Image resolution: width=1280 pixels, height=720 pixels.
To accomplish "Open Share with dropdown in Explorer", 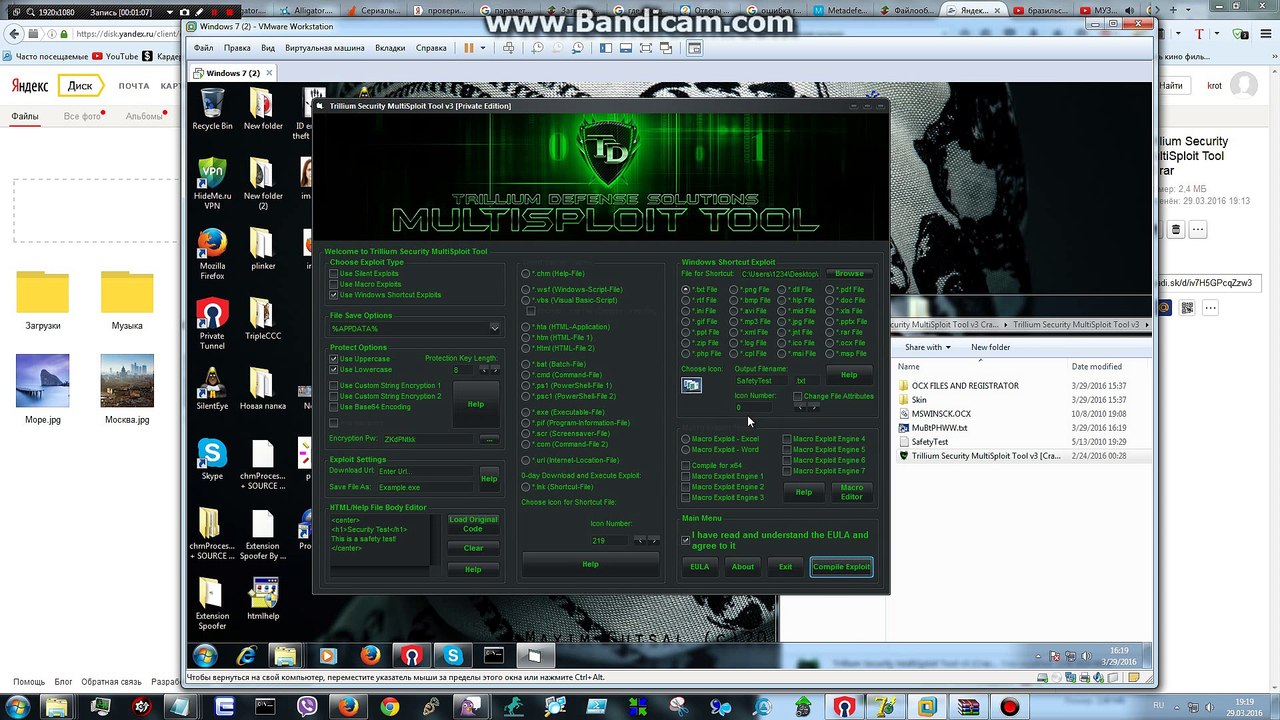I will click(929, 347).
